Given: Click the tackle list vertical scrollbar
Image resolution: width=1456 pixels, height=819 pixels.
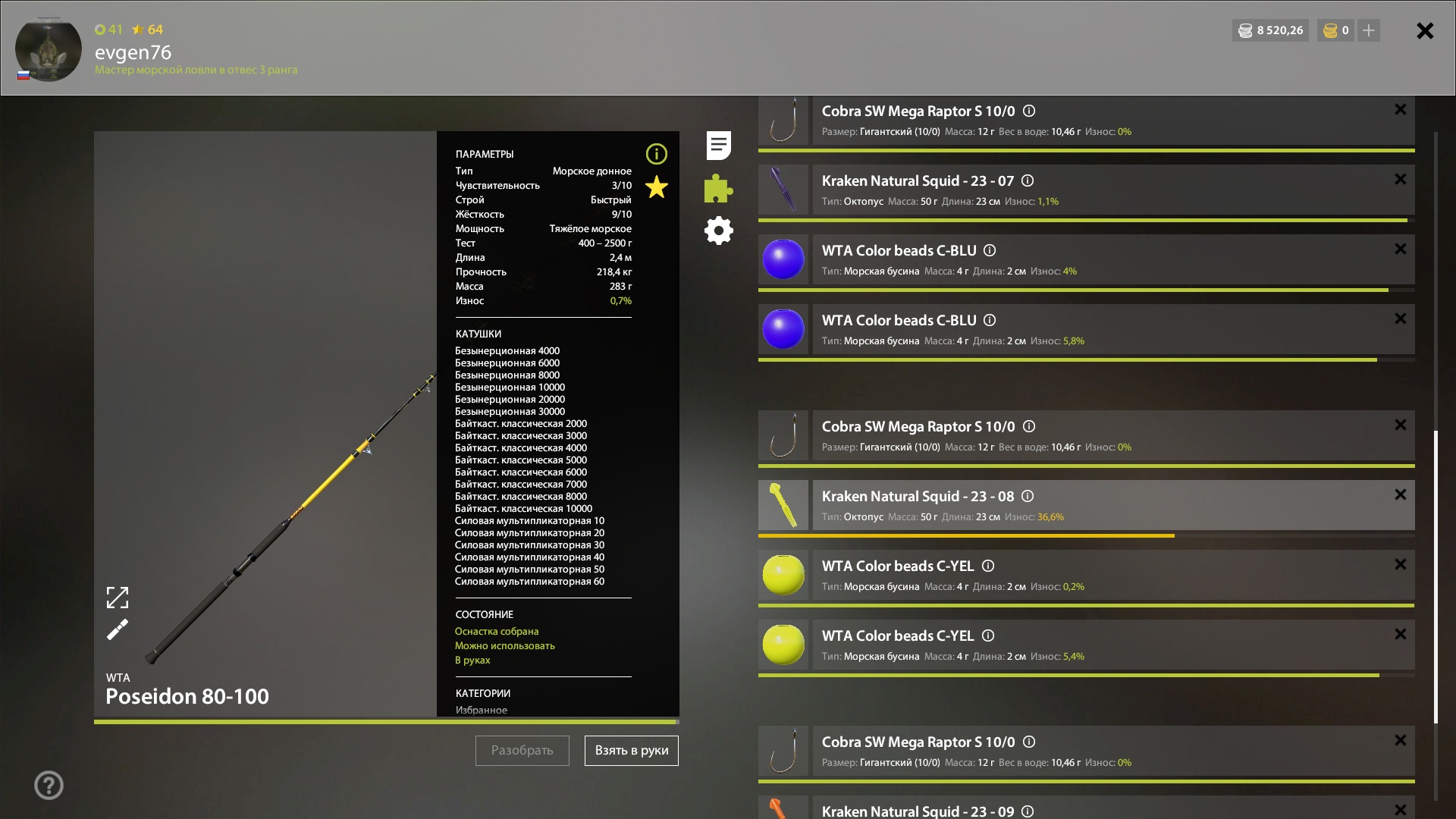Looking at the screenshot, I should tap(1436, 576).
